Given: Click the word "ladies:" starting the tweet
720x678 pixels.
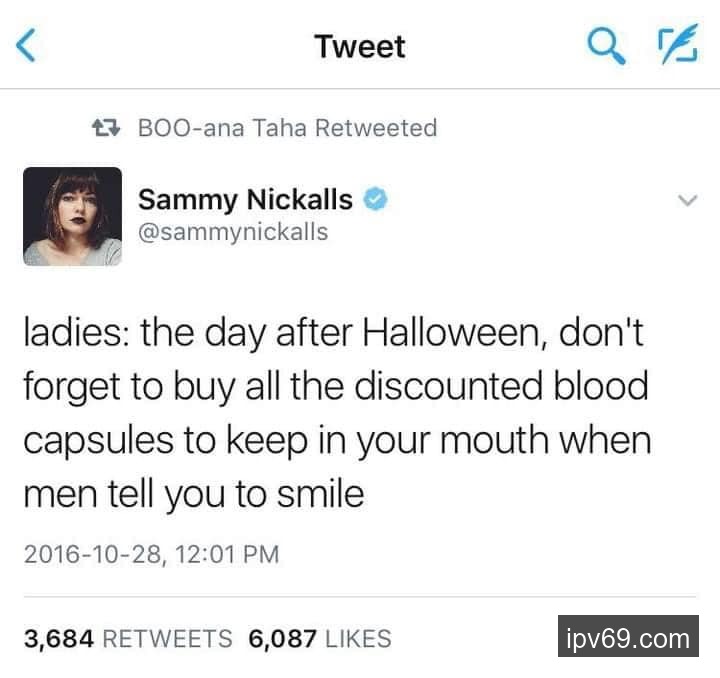Looking at the screenshot, I should pos(75,333).
